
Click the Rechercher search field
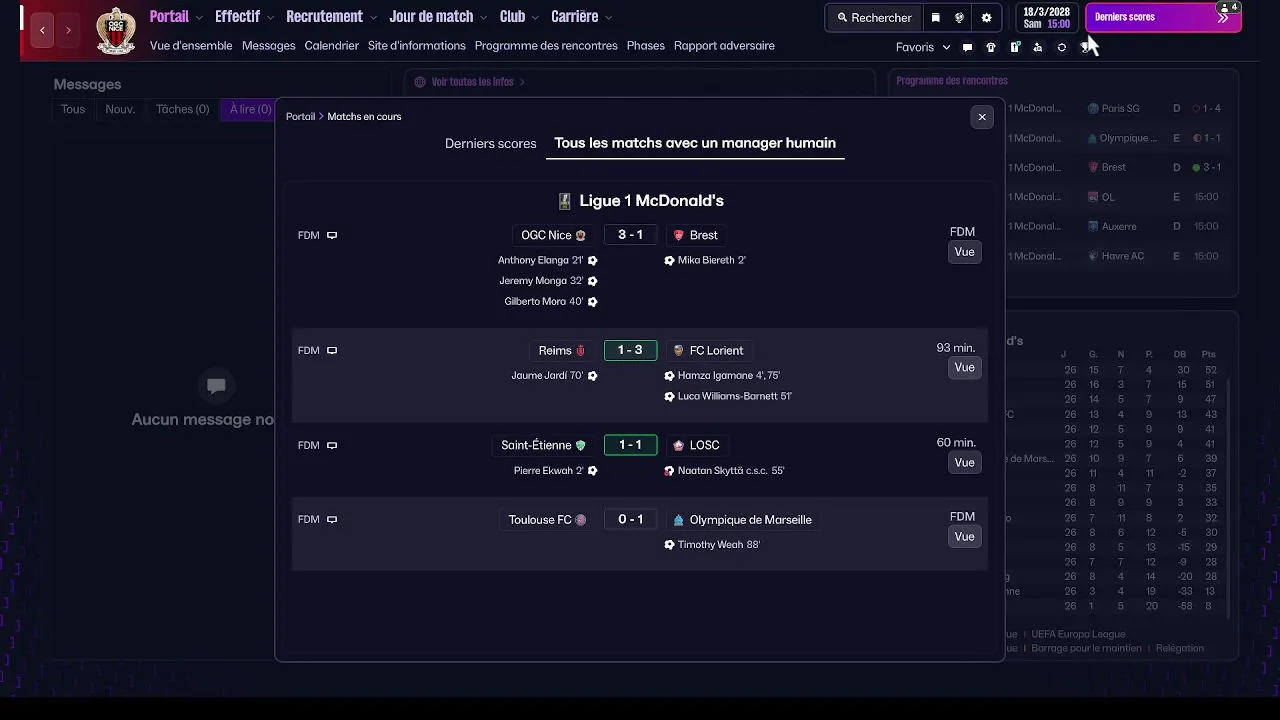point(874,17)
